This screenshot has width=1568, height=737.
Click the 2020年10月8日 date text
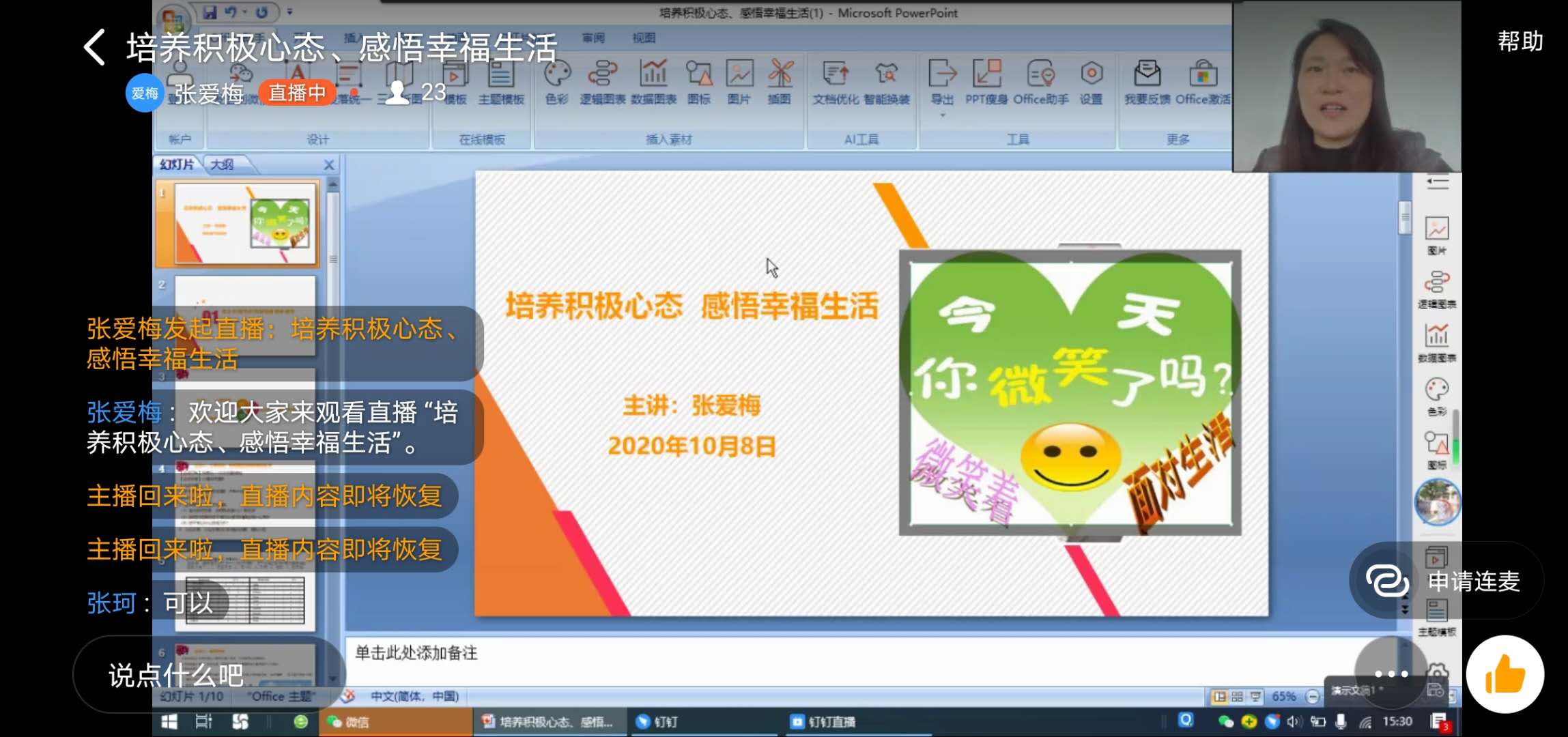[692, 446]
